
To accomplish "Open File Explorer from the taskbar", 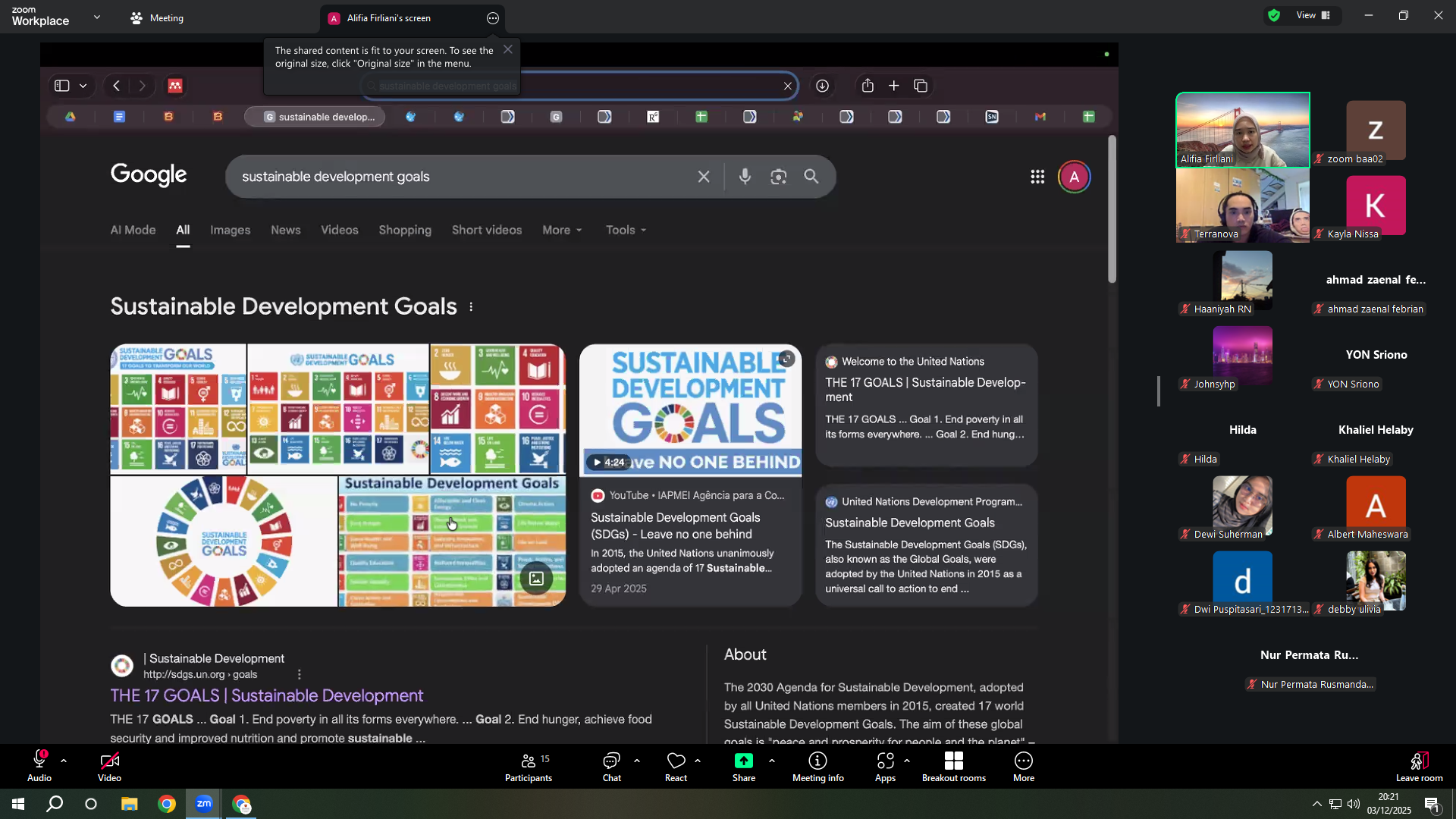I will (130, 804).
